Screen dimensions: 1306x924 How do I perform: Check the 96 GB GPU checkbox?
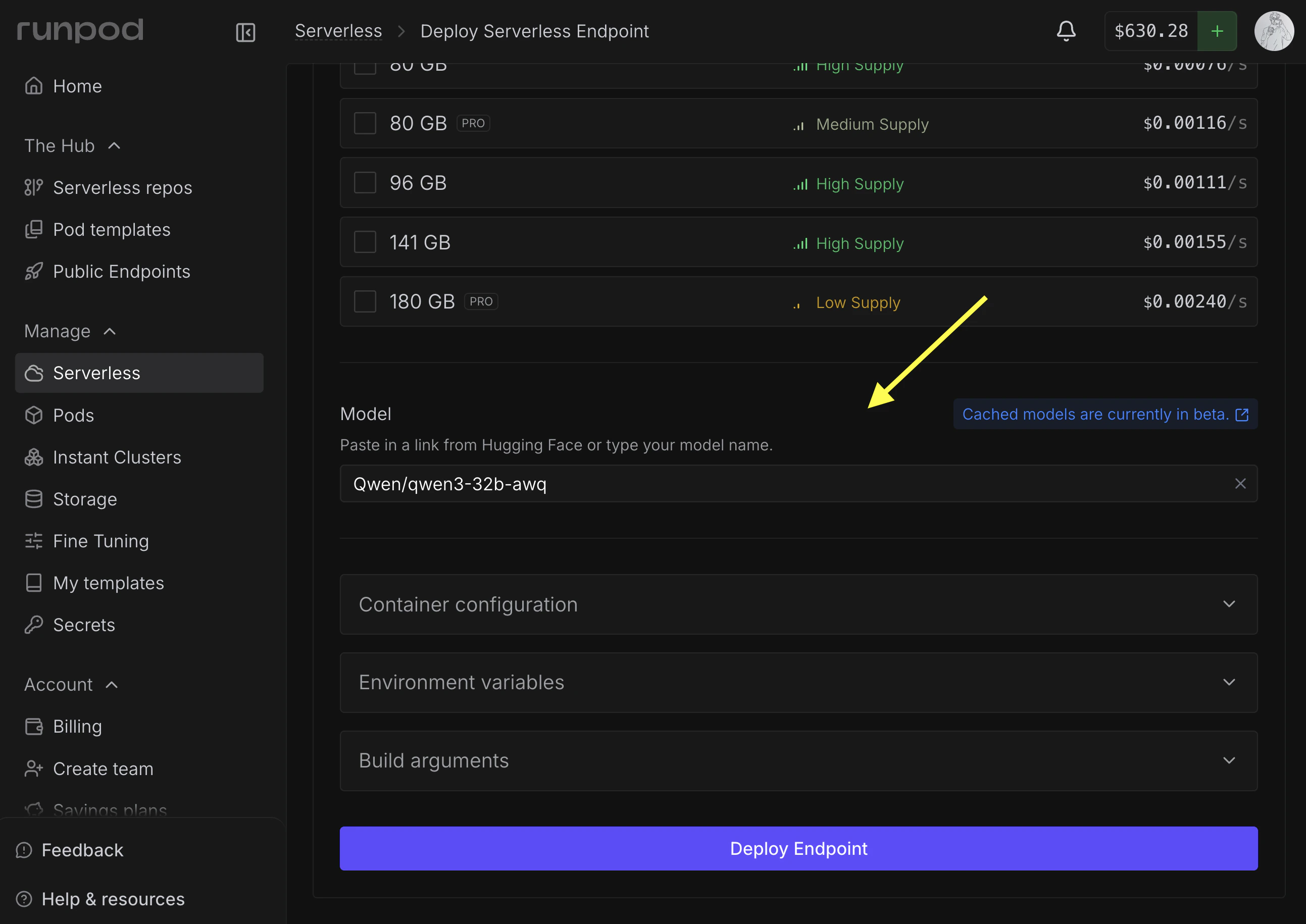(365, 183)
